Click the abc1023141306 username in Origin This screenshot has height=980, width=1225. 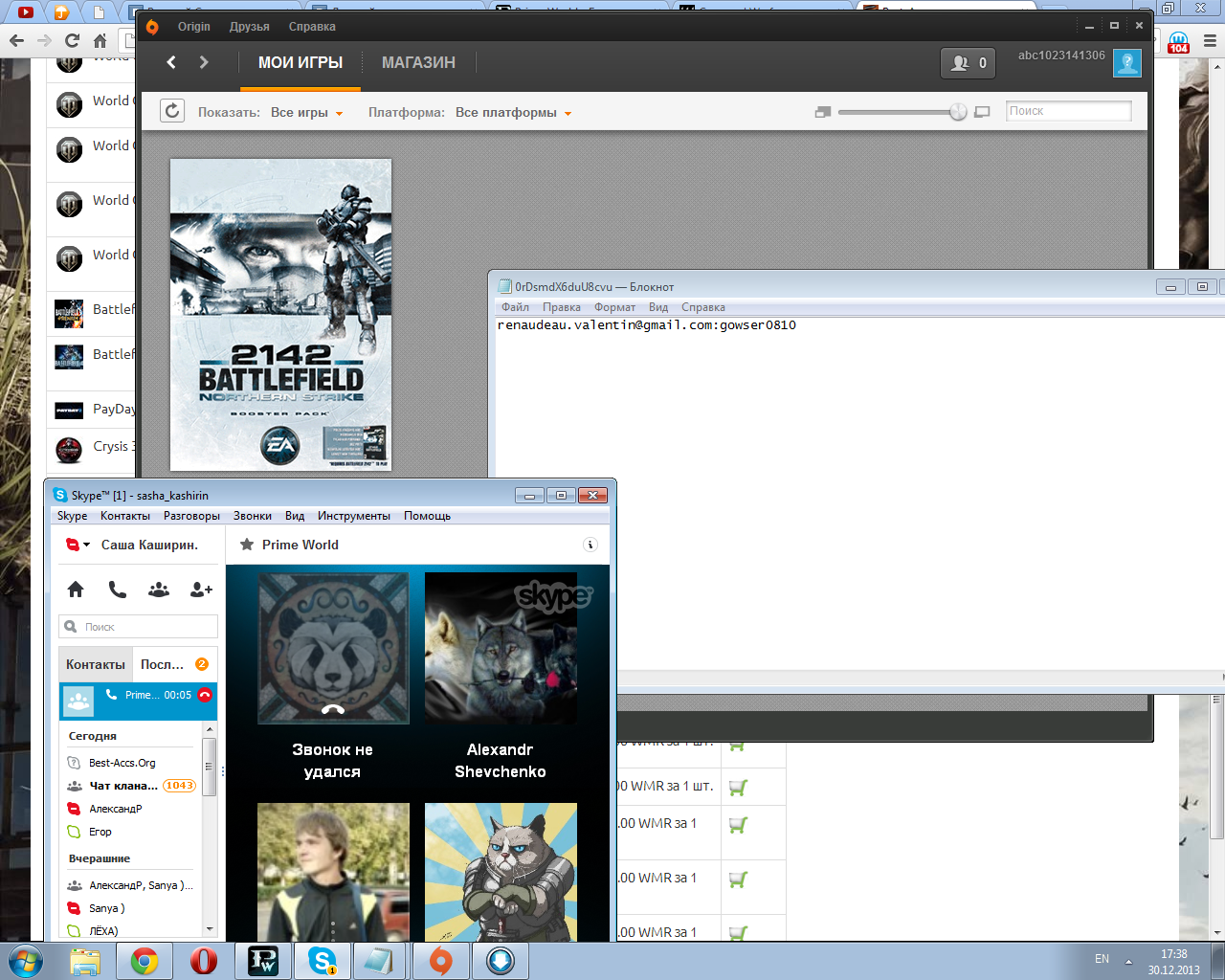pos(1061,56)
